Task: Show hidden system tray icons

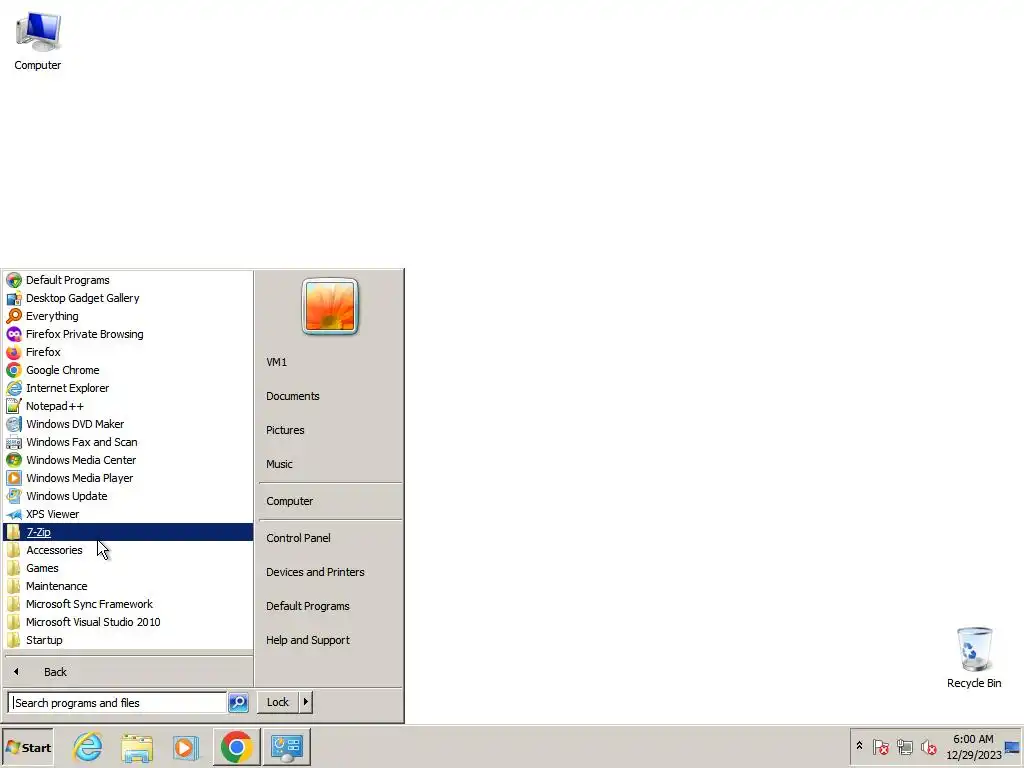Action: [859, 746]
